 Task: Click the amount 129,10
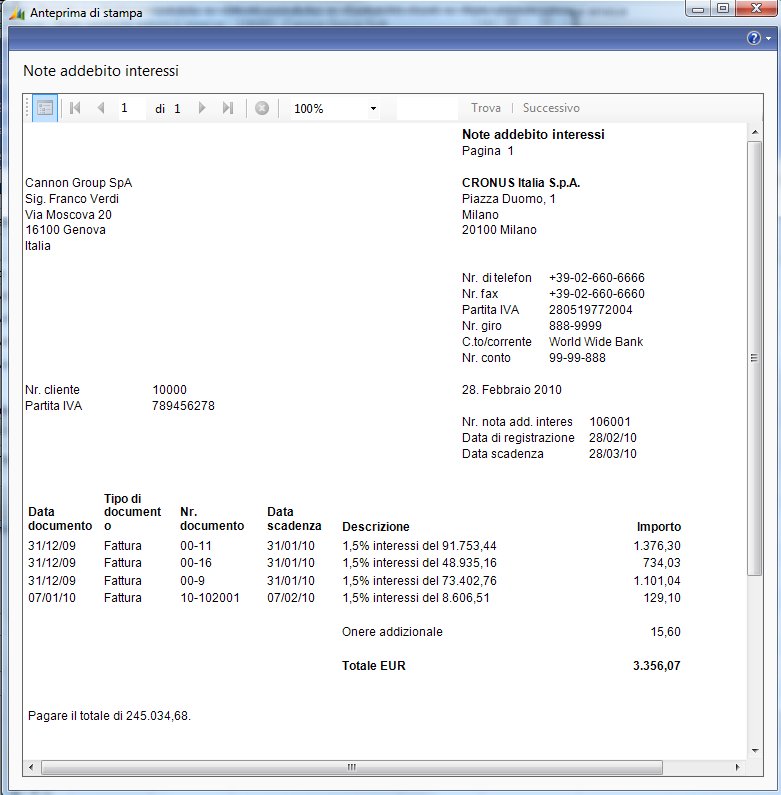[x=662, y=598]
